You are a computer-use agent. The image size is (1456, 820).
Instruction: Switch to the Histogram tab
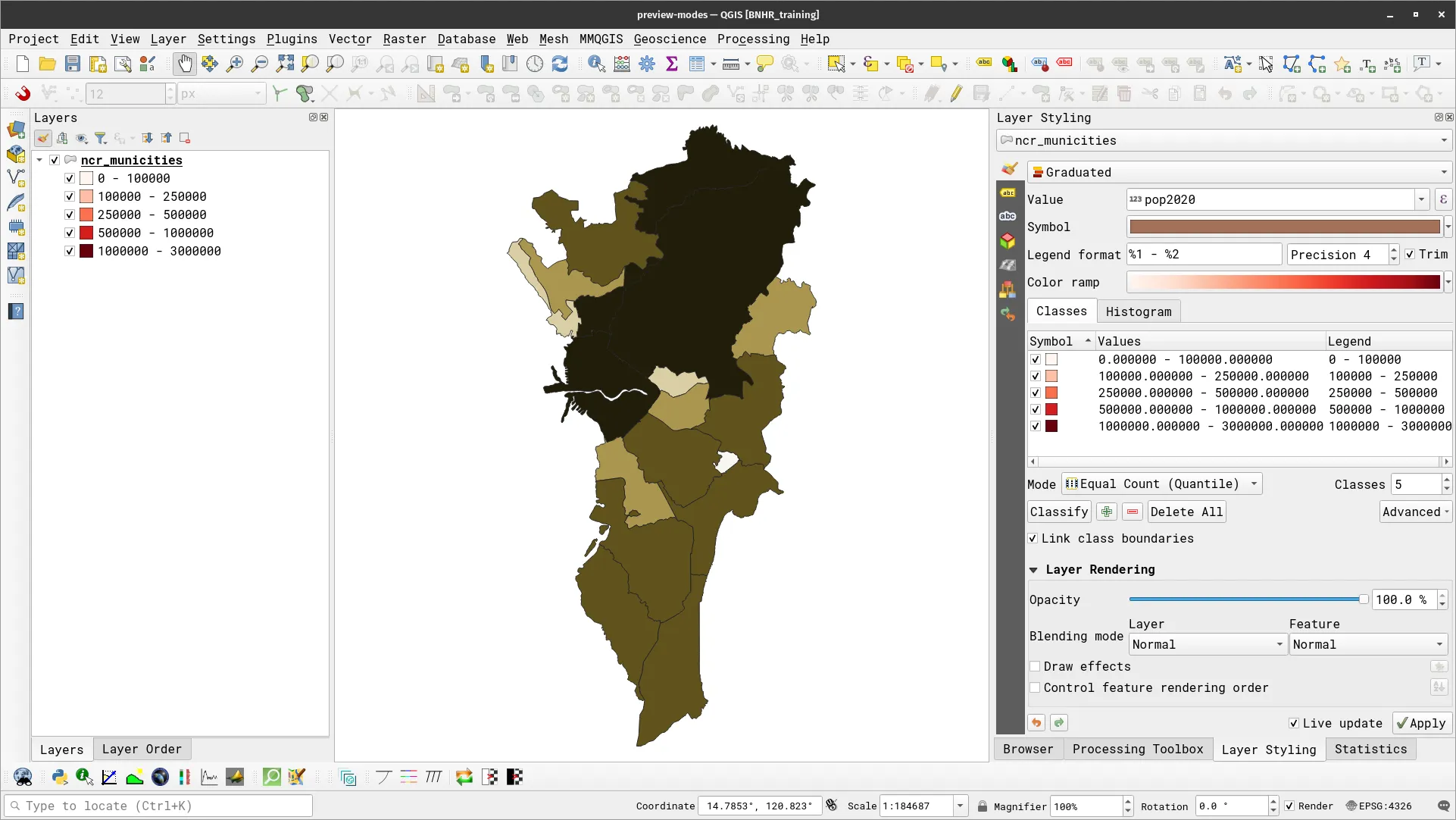[x=1139, y=311]
